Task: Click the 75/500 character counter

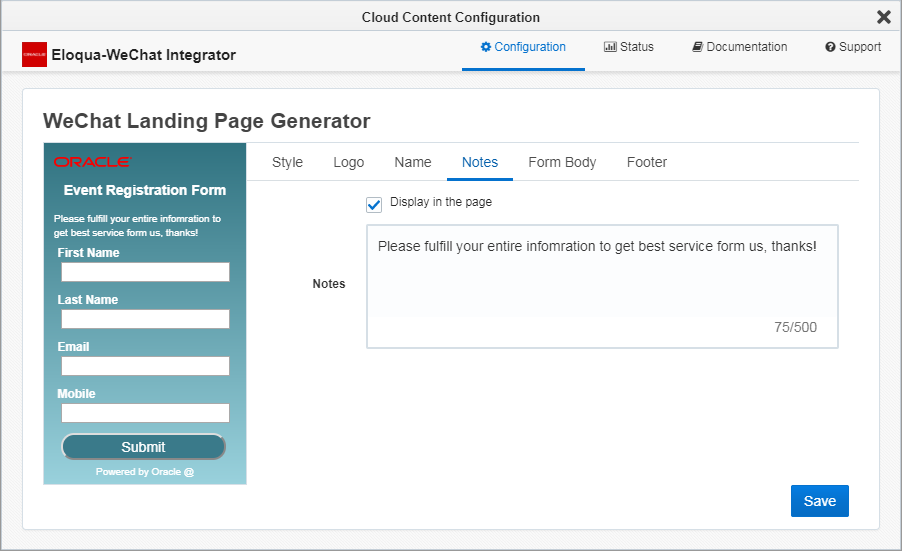Action: (x=795, y=327)
